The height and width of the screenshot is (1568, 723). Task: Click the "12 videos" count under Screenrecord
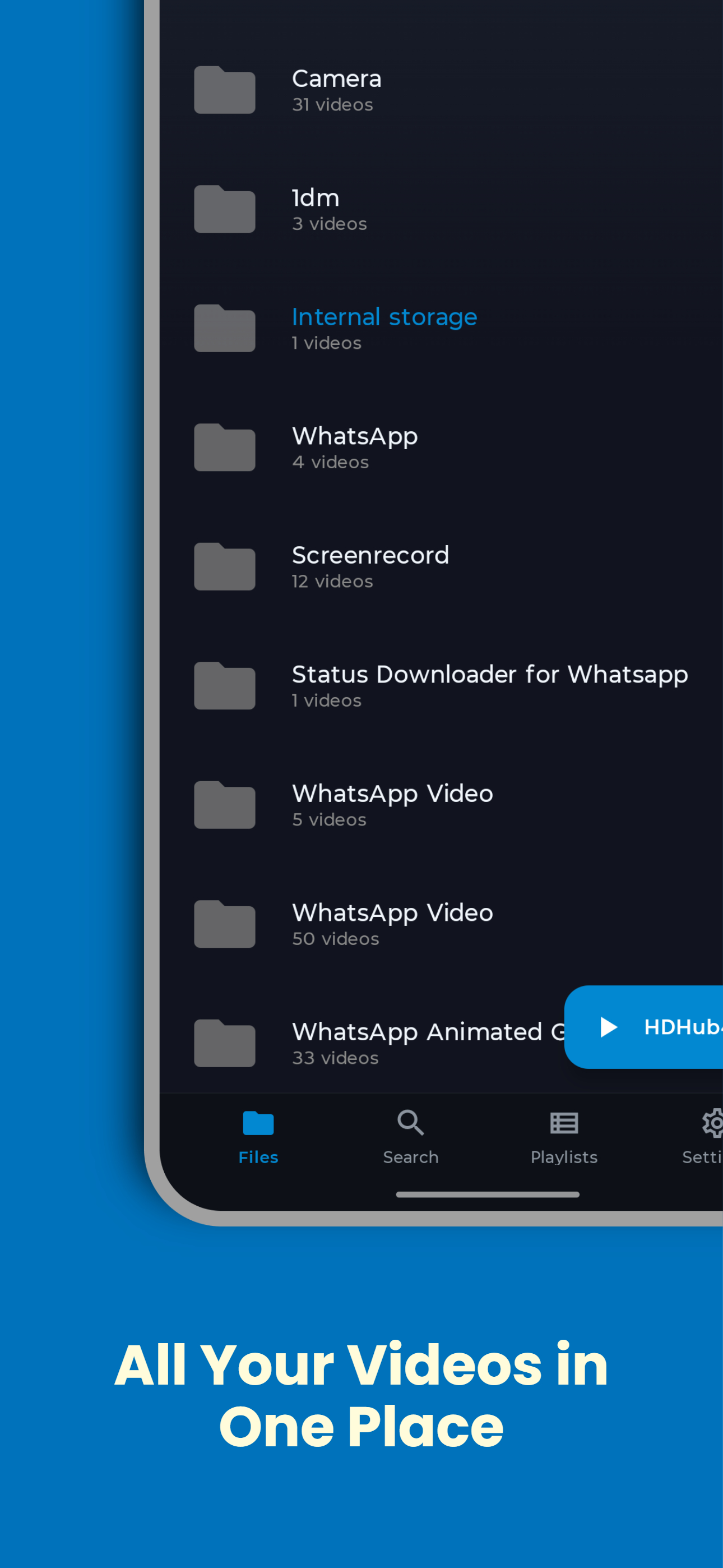click(x=333, y=582)
